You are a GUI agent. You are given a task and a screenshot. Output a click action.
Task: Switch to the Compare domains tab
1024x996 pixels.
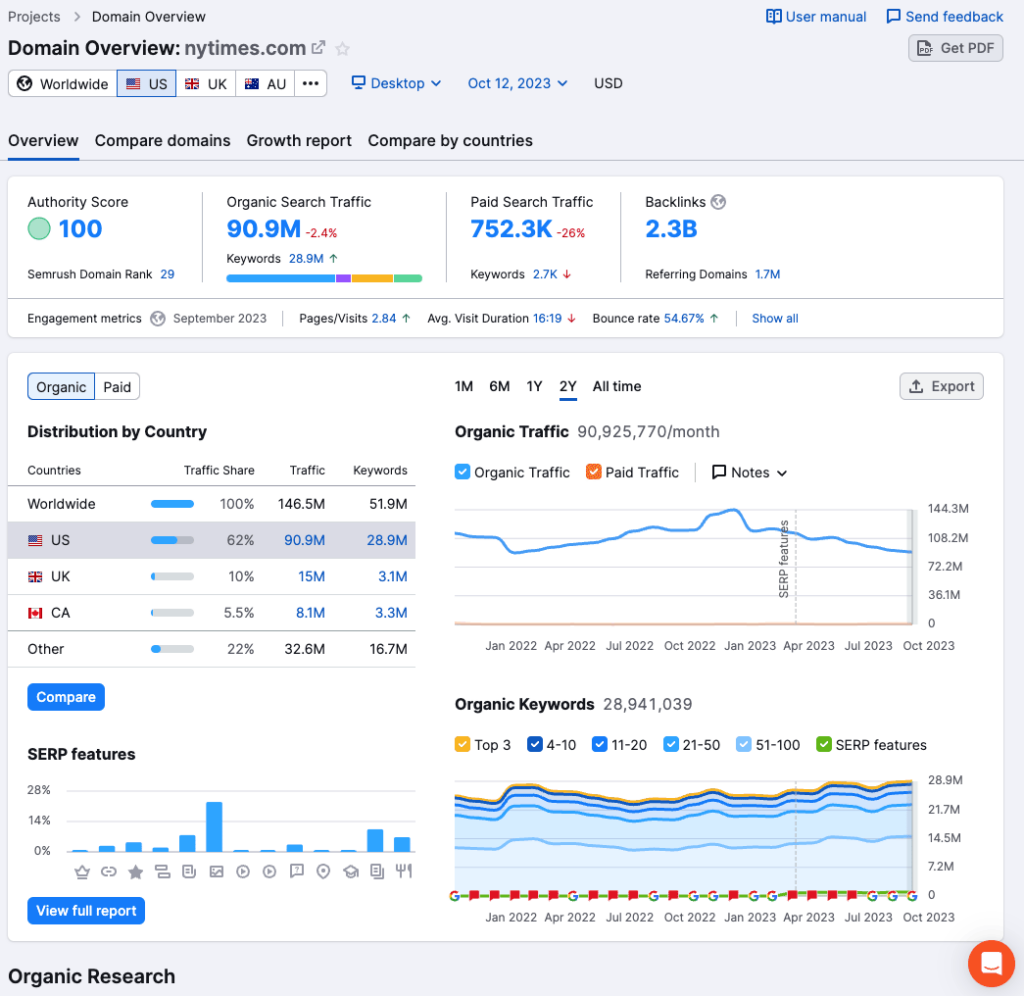[x=162, y=141]
